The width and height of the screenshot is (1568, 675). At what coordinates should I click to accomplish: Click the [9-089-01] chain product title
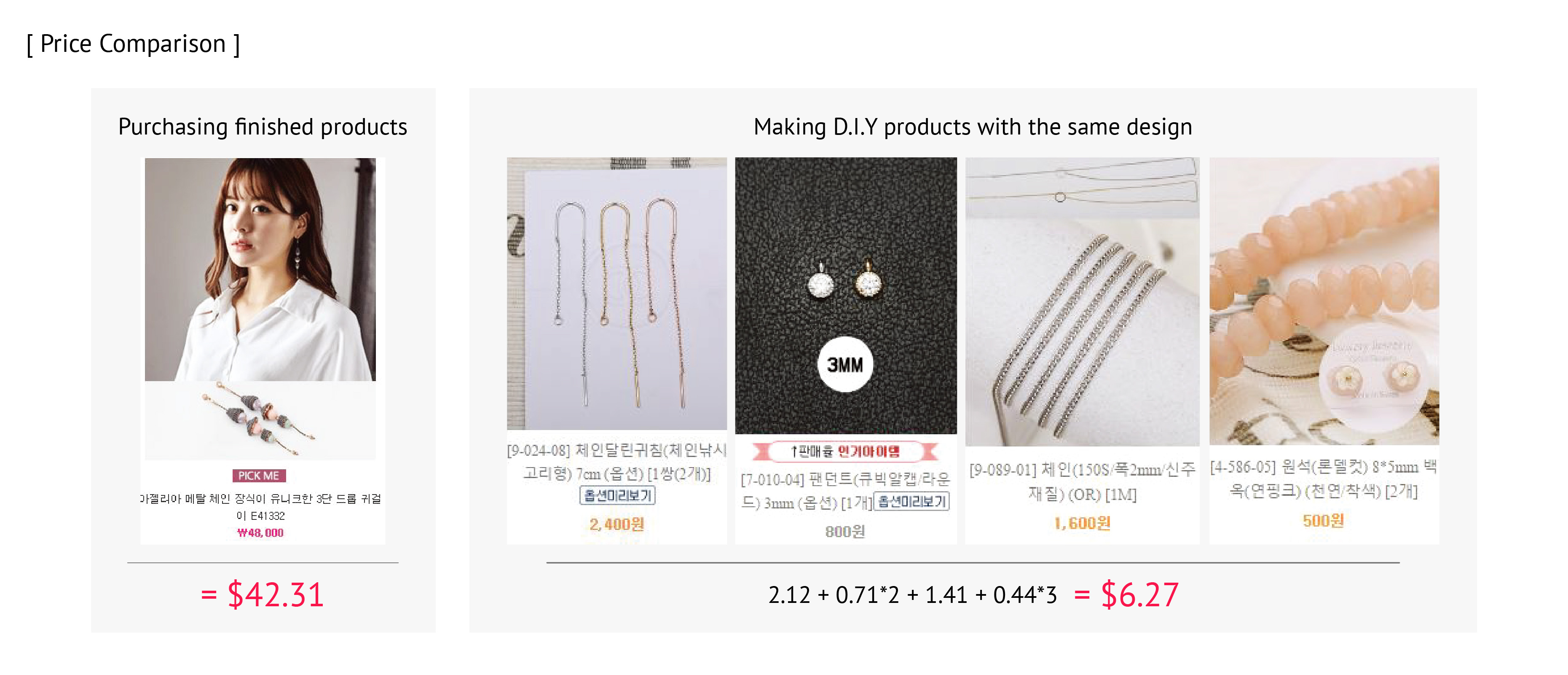coord(1082,481)
